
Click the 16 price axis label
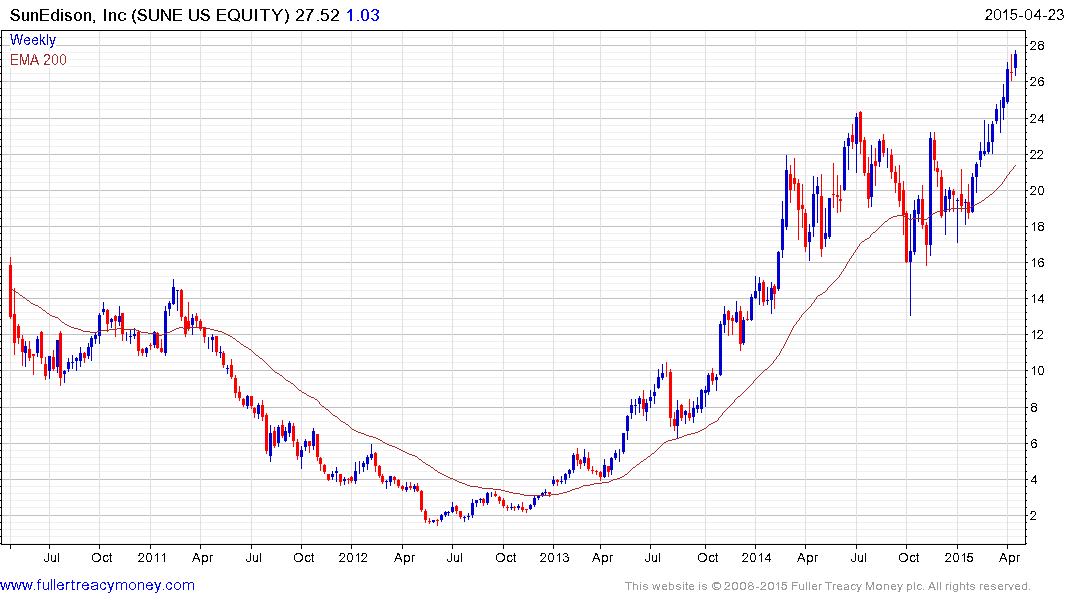1037,263
